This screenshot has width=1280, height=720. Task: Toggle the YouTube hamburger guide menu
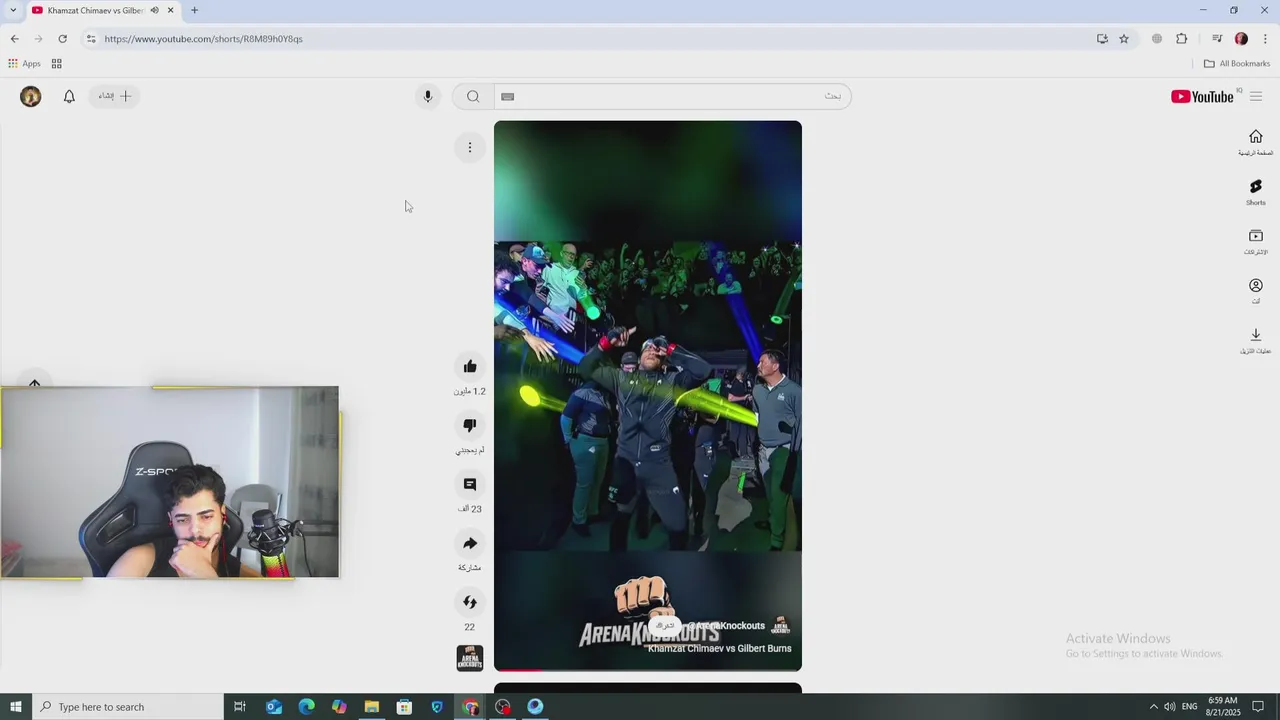[1256, 96]
